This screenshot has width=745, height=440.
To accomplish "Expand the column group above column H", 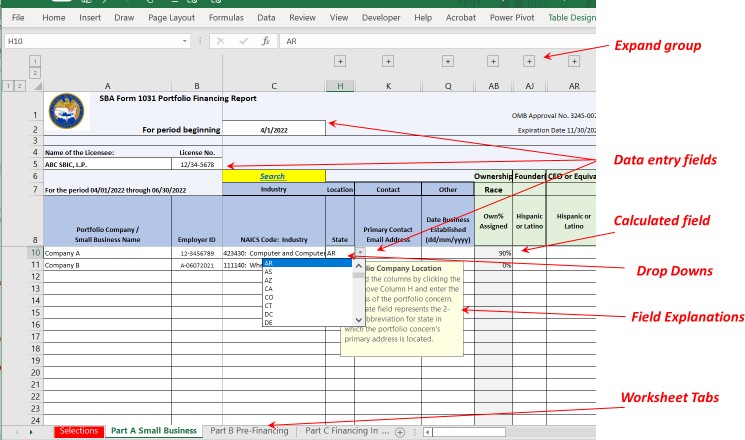I will coord(340,61).
